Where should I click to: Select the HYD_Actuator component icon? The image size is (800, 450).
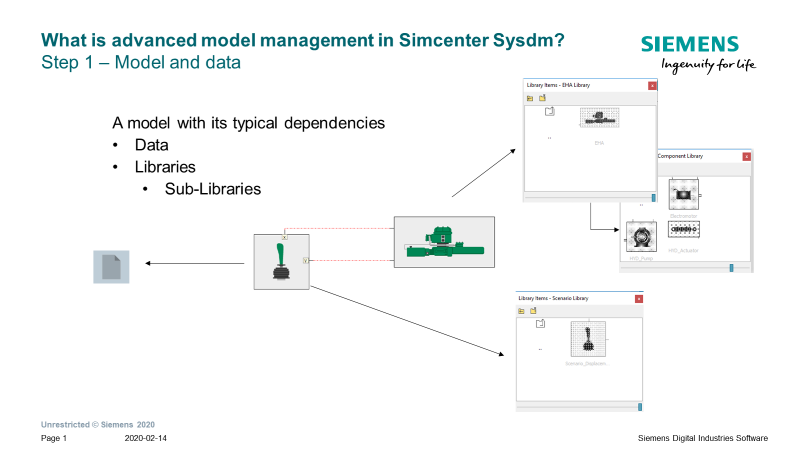pos(684,229)
